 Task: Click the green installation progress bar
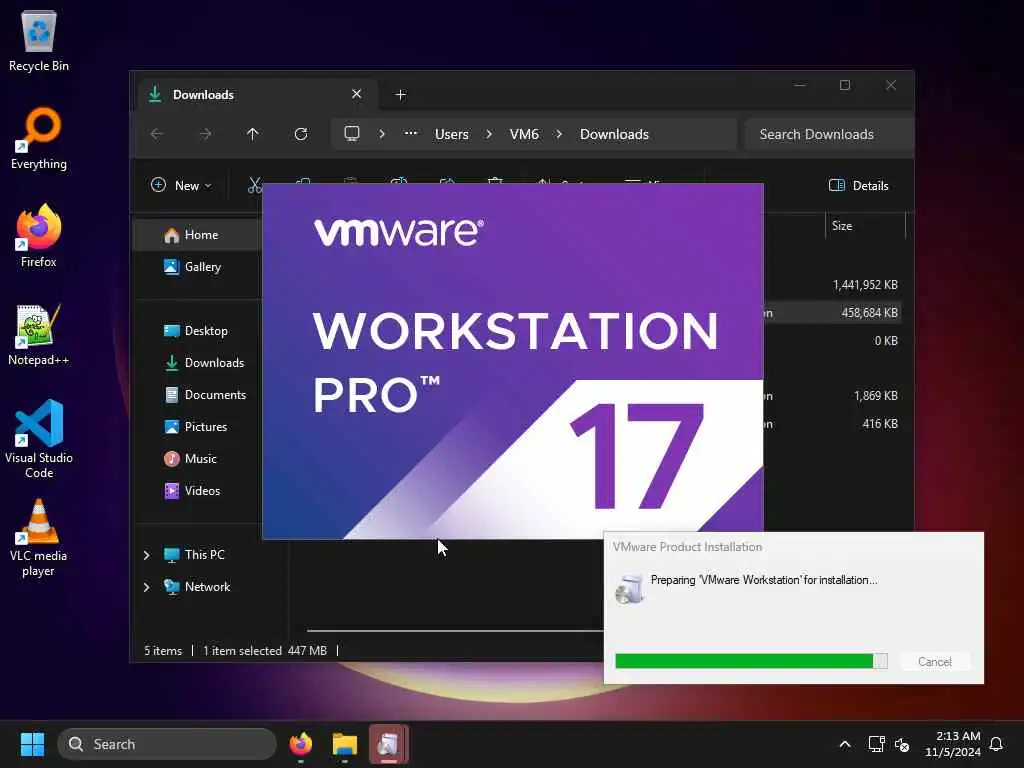pos(751,661)
